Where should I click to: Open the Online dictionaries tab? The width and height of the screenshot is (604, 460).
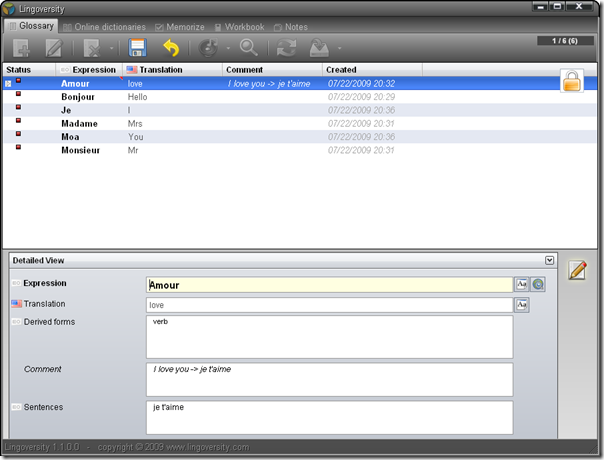pos(104,27)
